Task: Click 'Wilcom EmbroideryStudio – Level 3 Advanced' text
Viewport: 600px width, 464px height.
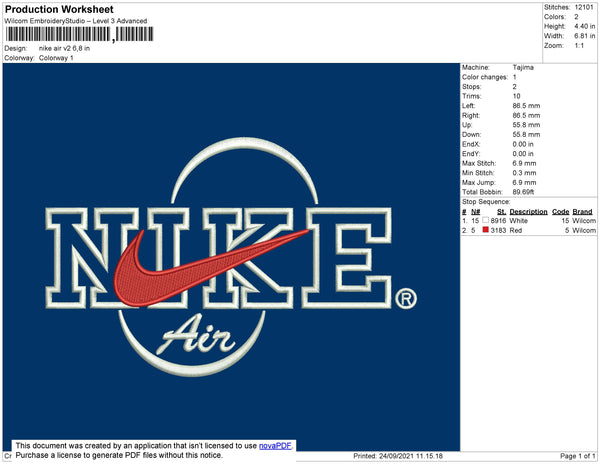Action: (x=76, y=21)
